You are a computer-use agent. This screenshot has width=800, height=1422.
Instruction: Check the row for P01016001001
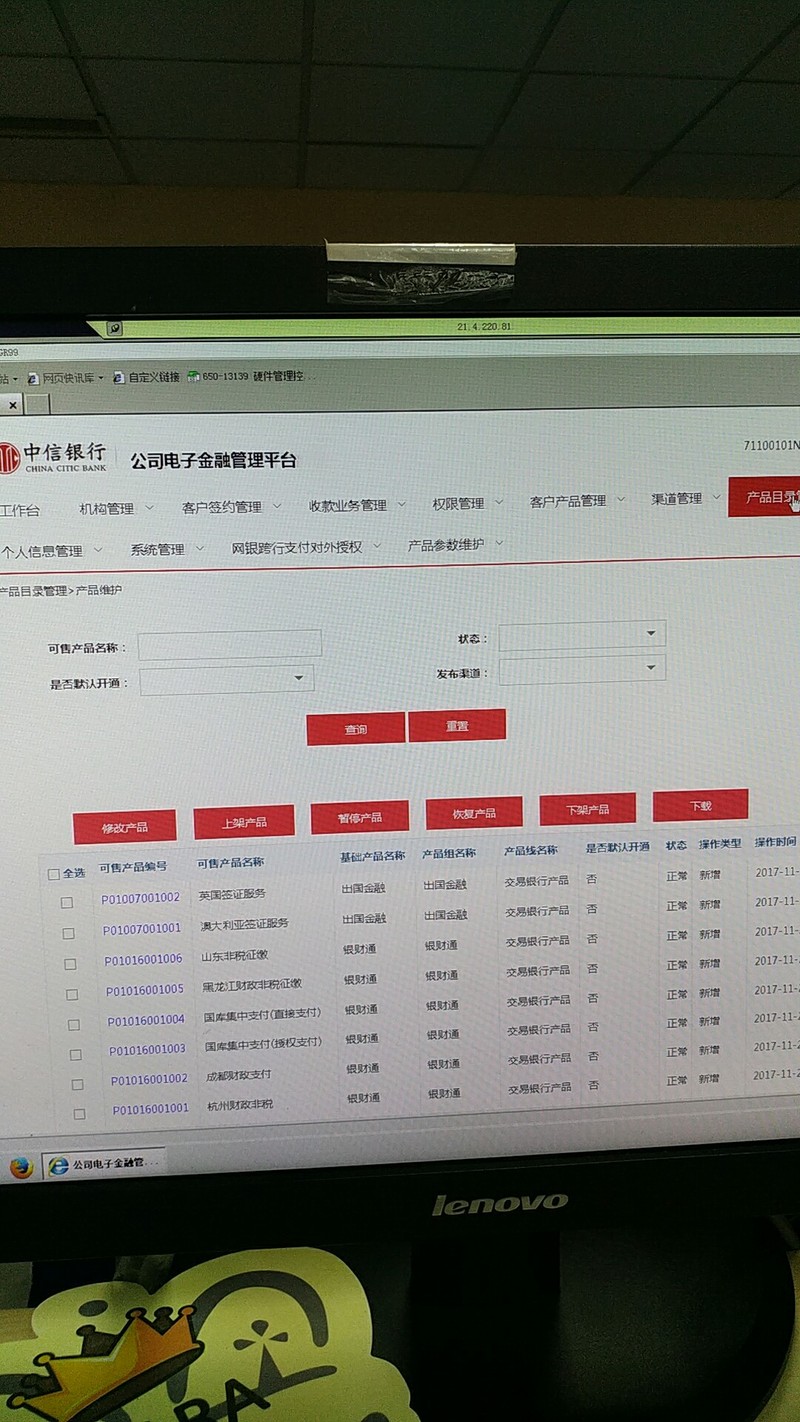pos(80,1114)
